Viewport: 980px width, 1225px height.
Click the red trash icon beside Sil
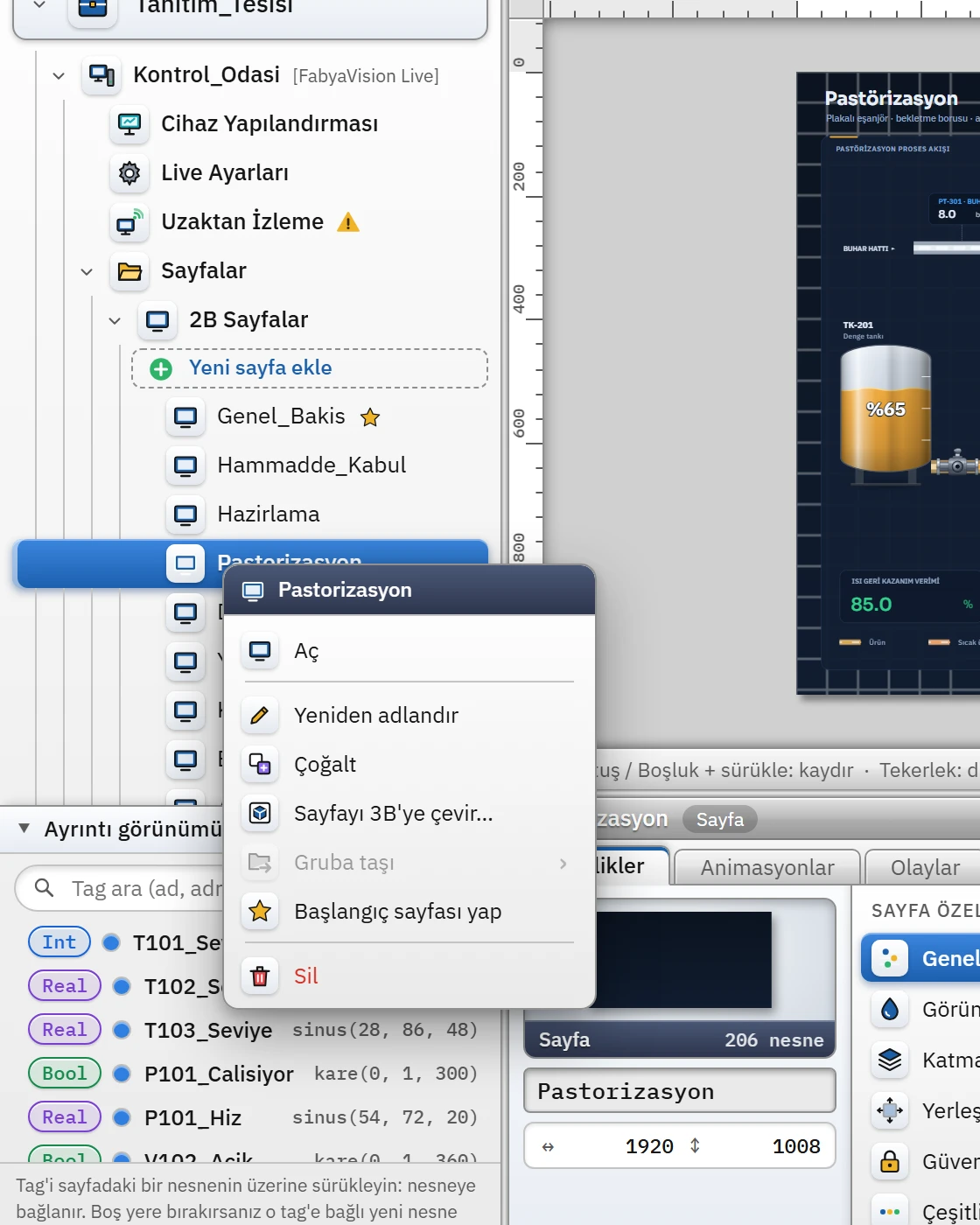pos(260,976)
